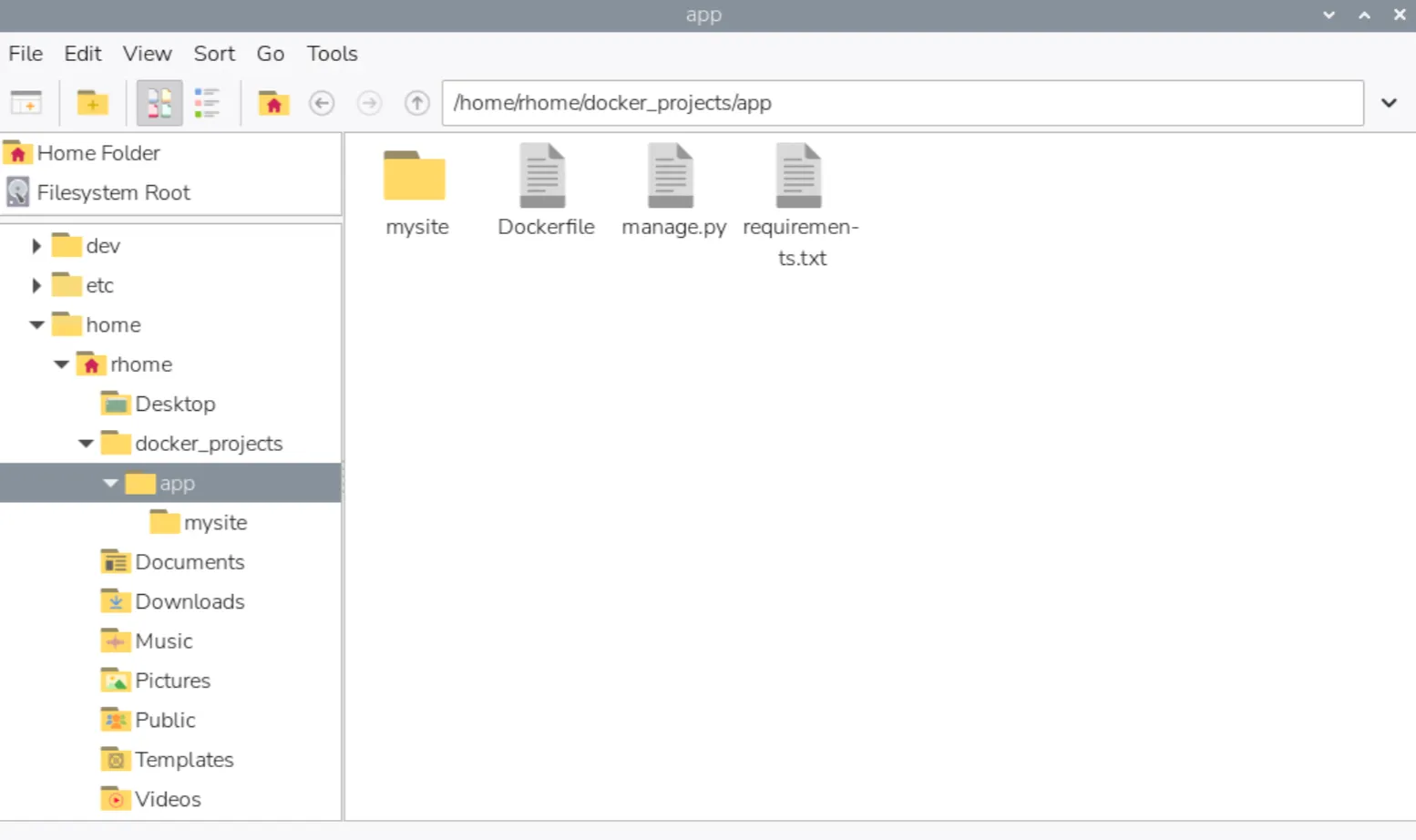This screenshot has height=840, width=1416.
Task: Go to home folder via toolbar icon
Action: point(273,103)
